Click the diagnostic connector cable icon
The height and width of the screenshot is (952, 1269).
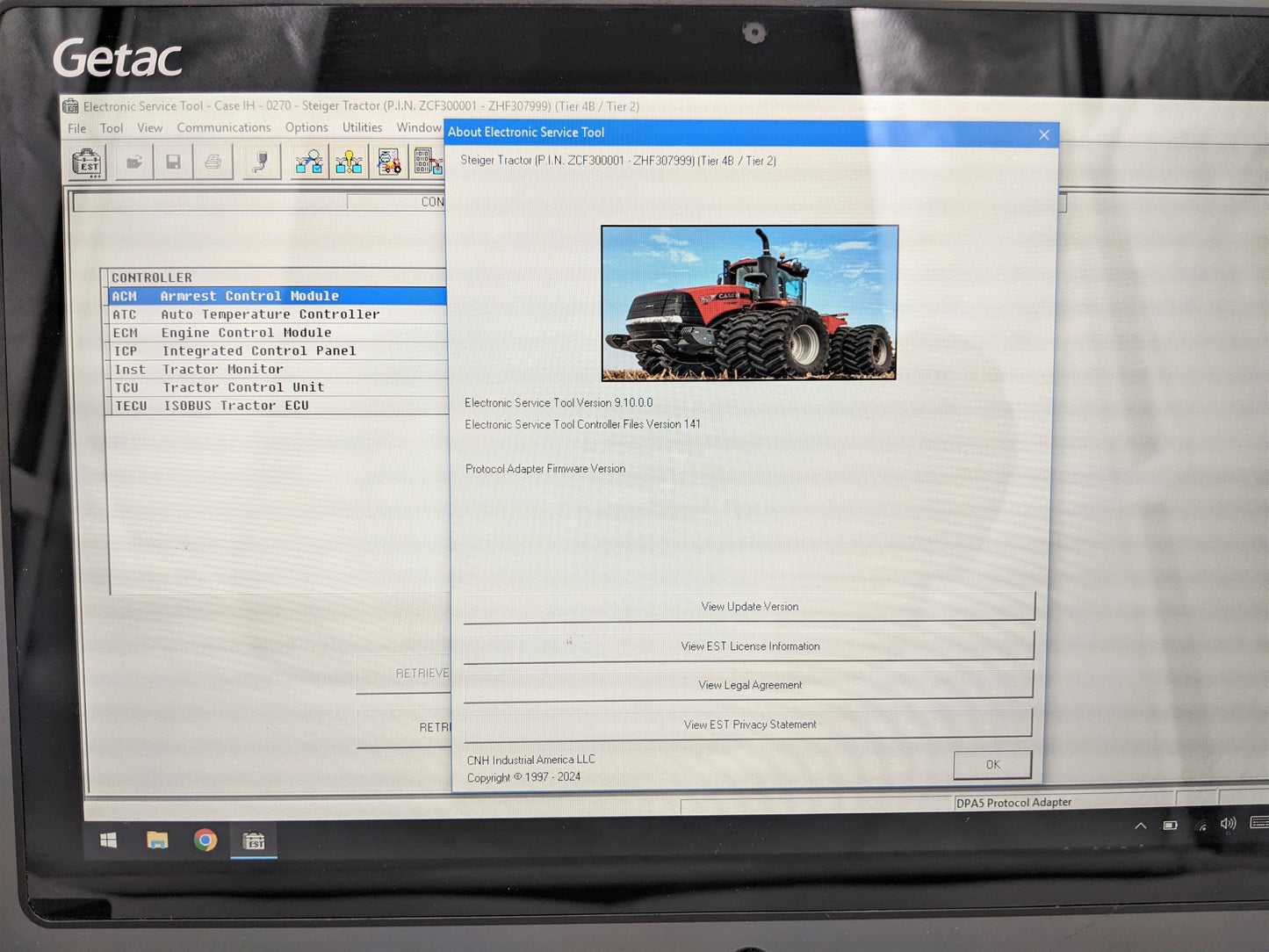(261, 162)
